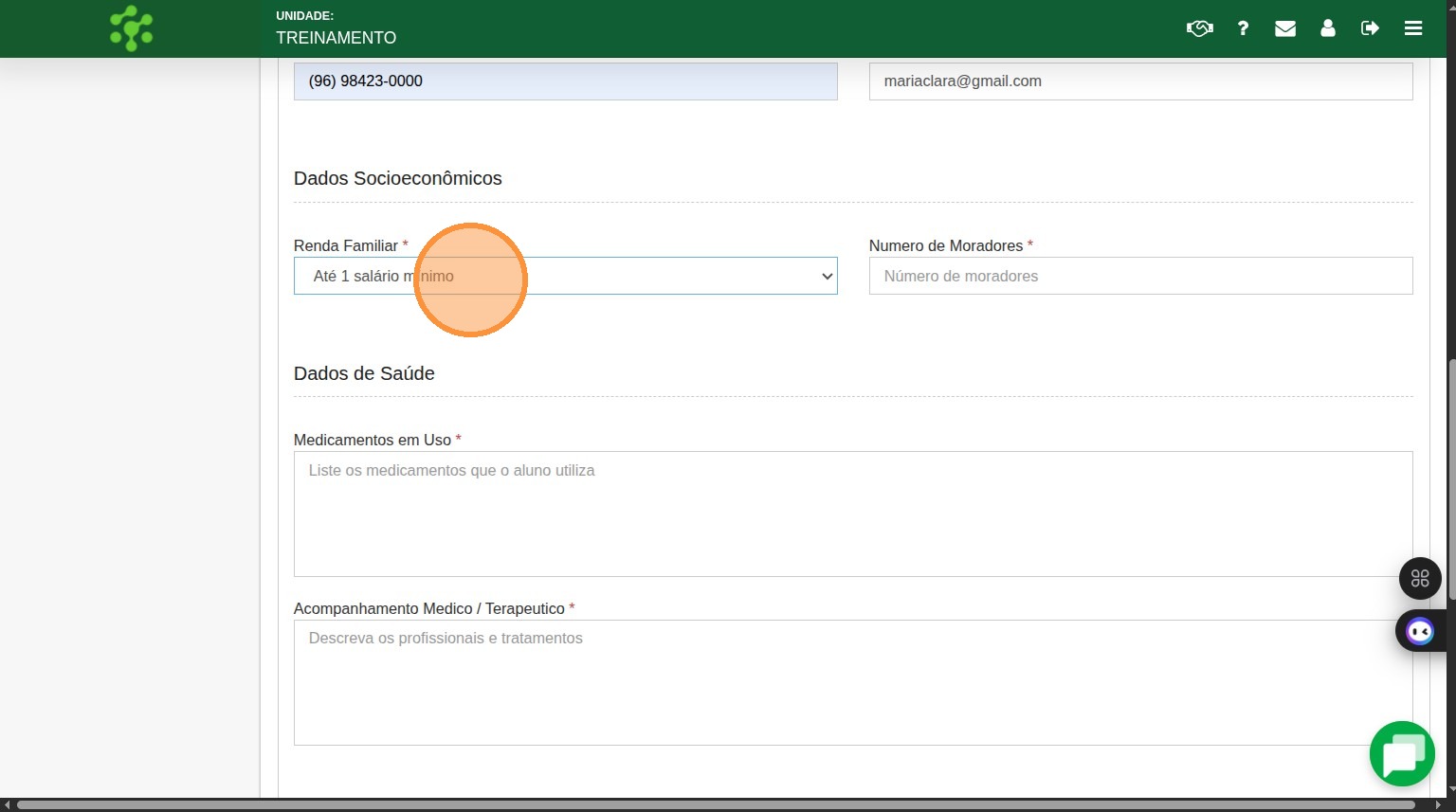1456x812 pixels.
Task: Open messages with the envelope icon
Action: click(x=1285, y=28)
